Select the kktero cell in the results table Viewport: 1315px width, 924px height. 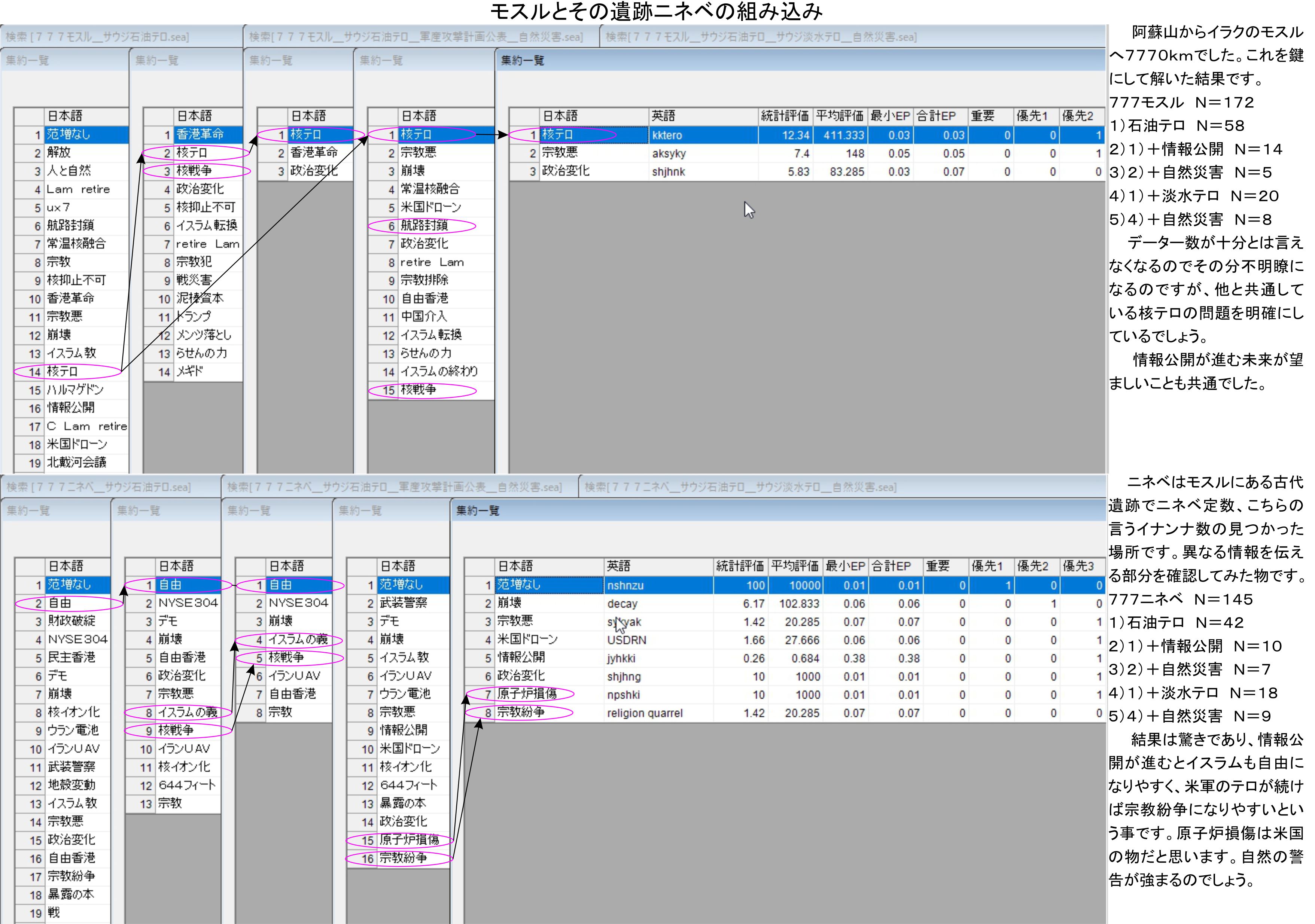[x=667, y=135]
